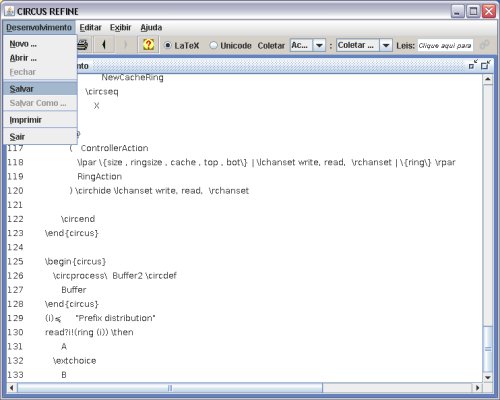Click 'RingAction' on line 119

point(99,176)
